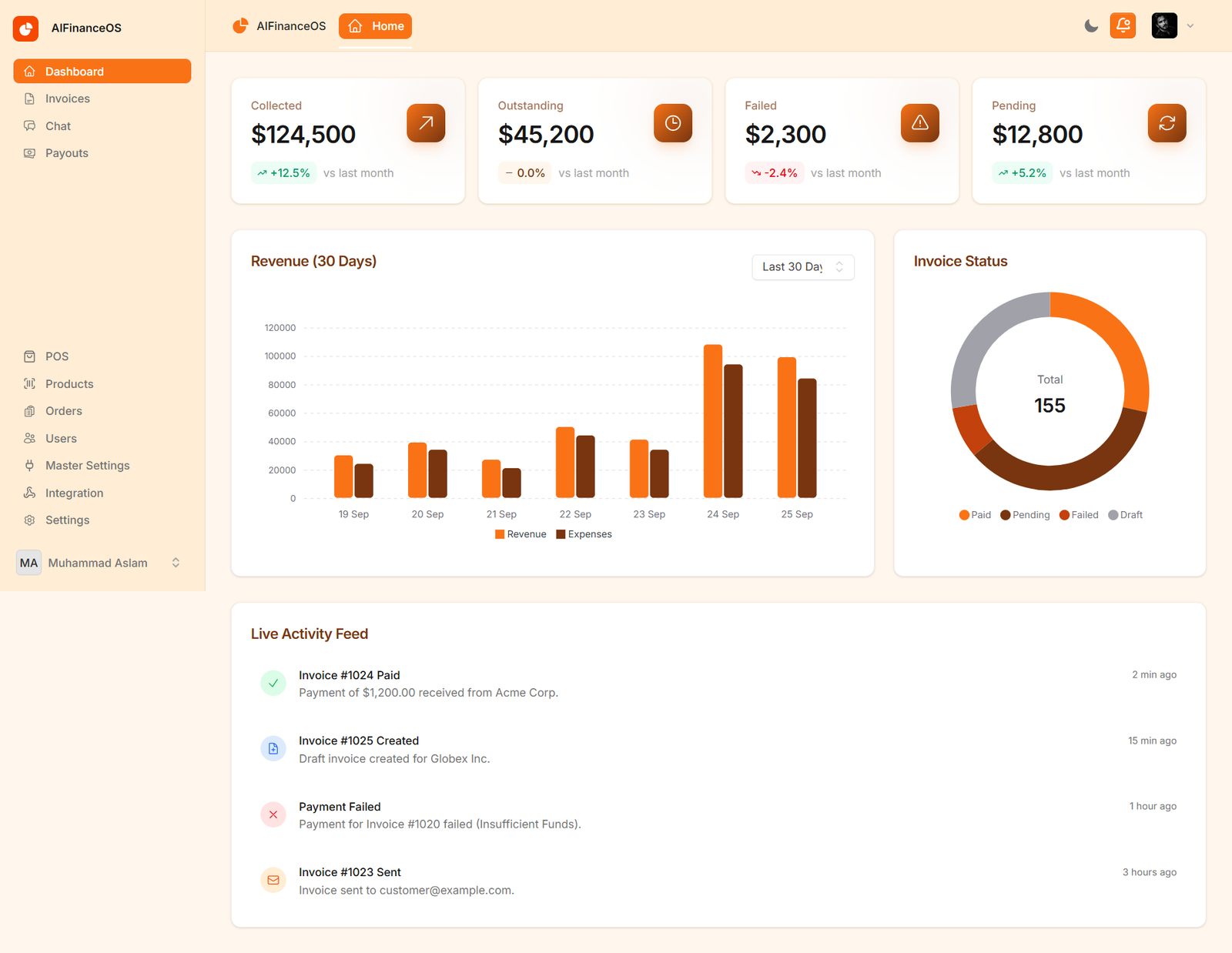Screen dimensions: 1232x953
Task: Click the Orders clipboard icon
Action: point(29,411)
